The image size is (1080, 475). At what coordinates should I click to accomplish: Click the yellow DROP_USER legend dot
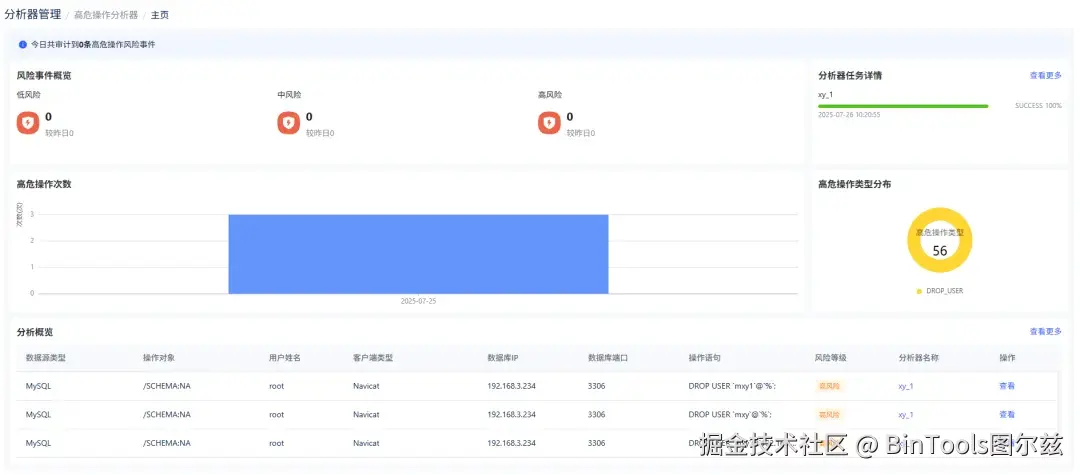point(919,291)
